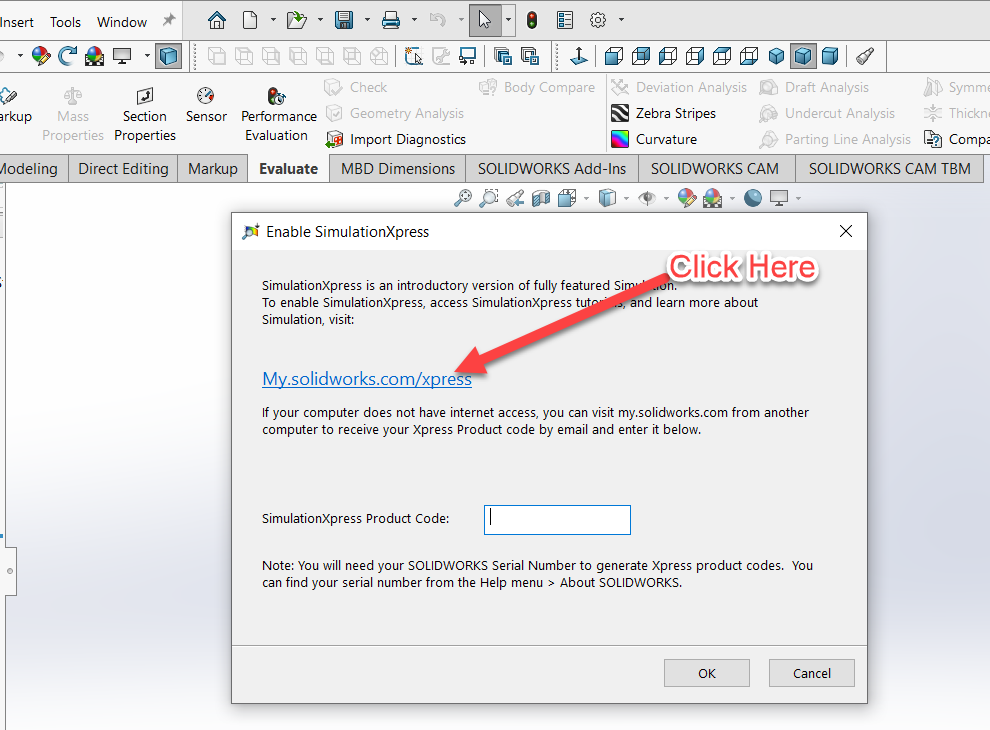This screenshot has height=730, width=990.
Task: Click the Print icon in the toolbar
Action: pyautogui.click(x=391, y=20)
